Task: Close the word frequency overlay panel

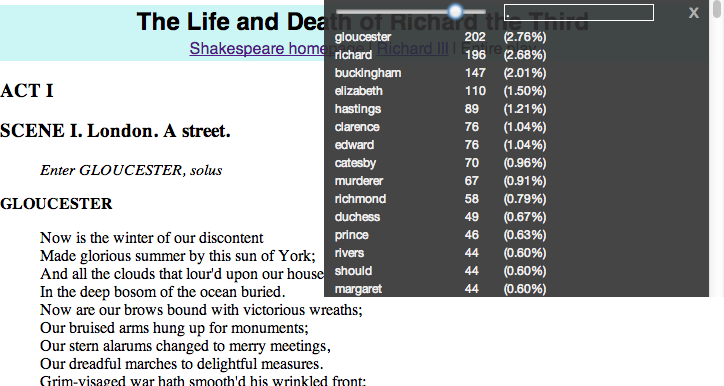Action: point(694,13)
